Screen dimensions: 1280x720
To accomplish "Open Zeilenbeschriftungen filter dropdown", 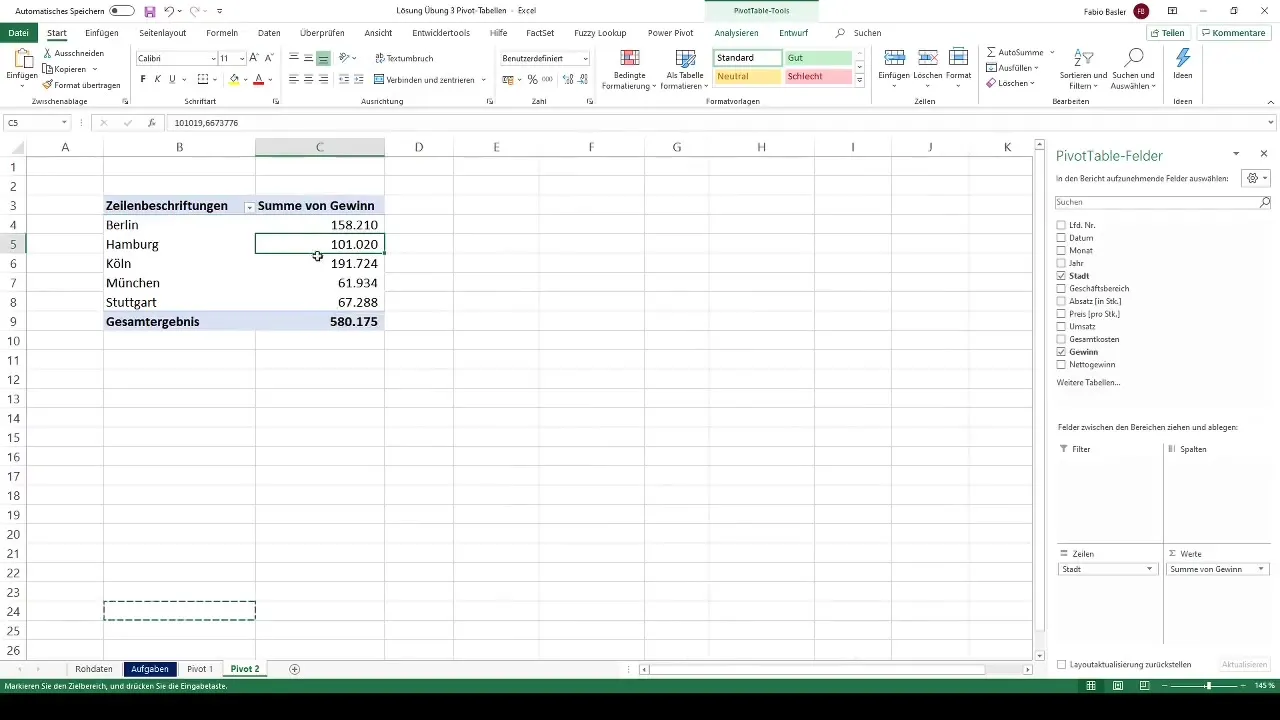I will [249, 207].
